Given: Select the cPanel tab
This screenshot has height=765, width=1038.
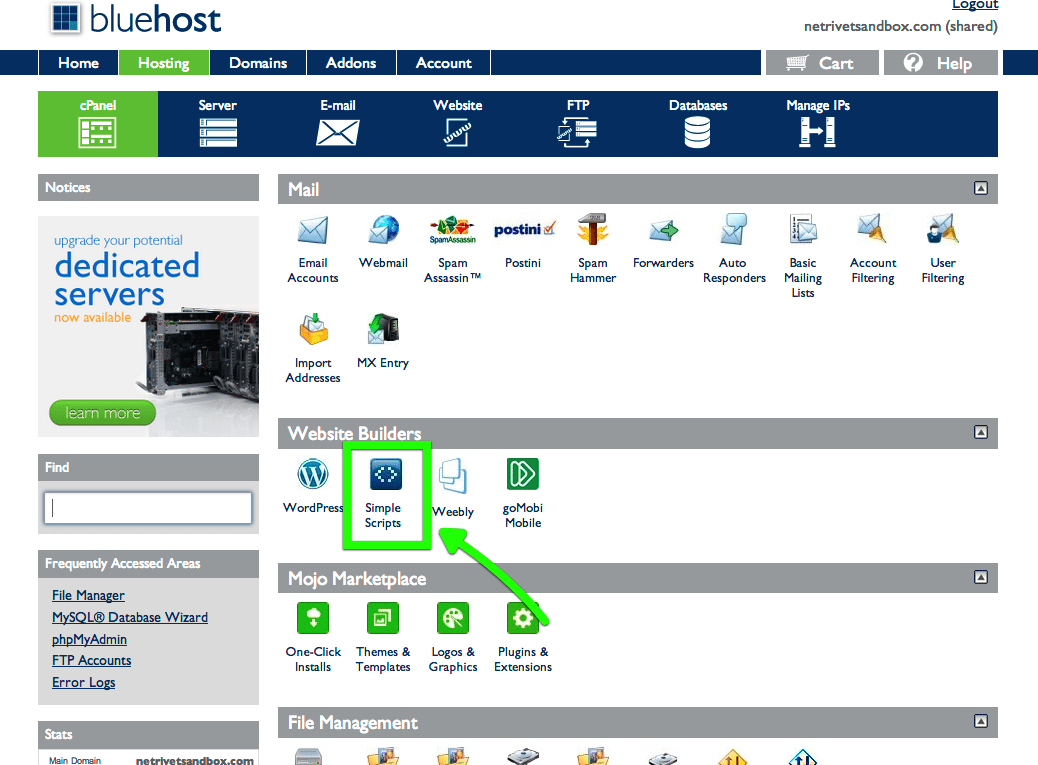Looking at the screenshot, I should [98, 124].
